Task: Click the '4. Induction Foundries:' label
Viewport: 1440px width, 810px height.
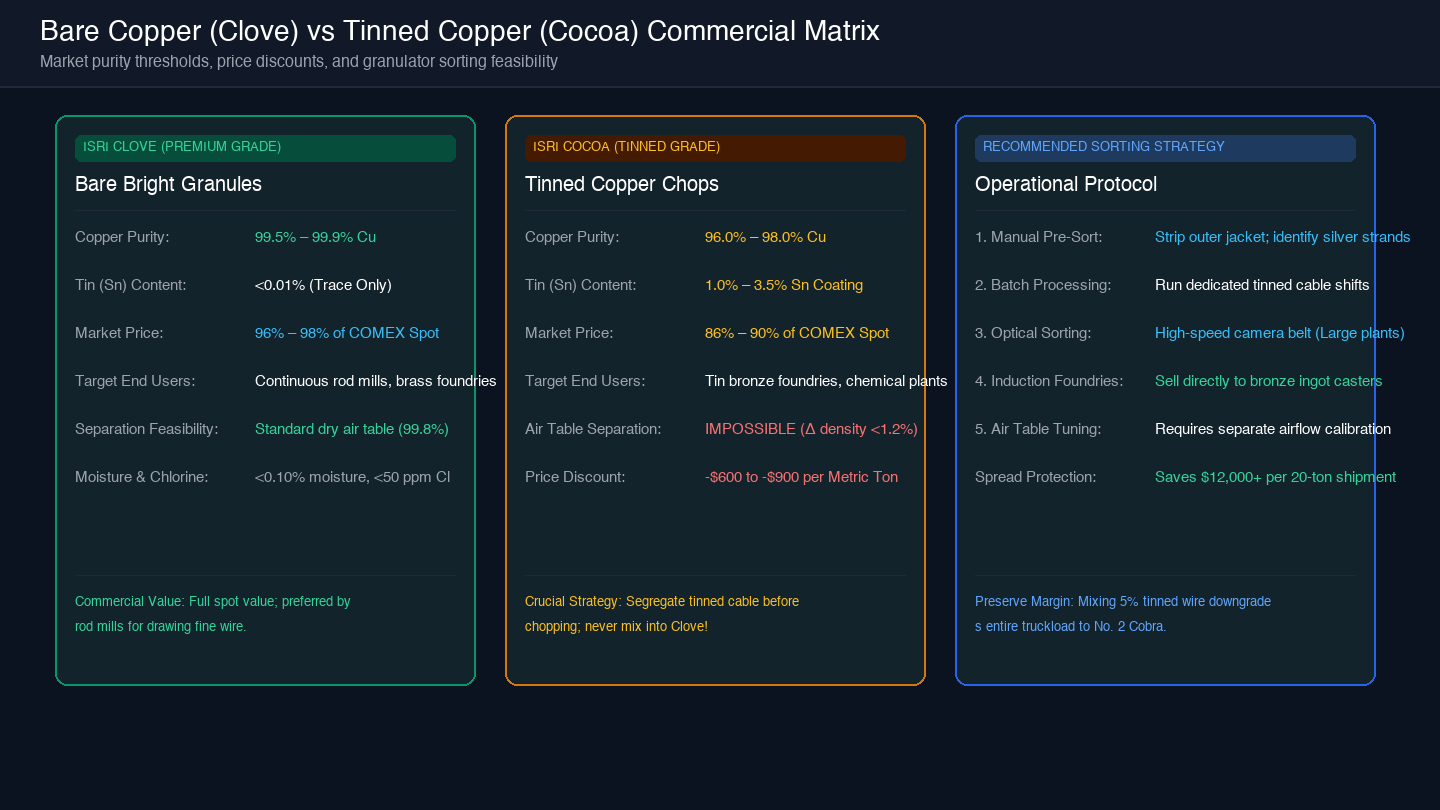Action: tap(1049, 381)
